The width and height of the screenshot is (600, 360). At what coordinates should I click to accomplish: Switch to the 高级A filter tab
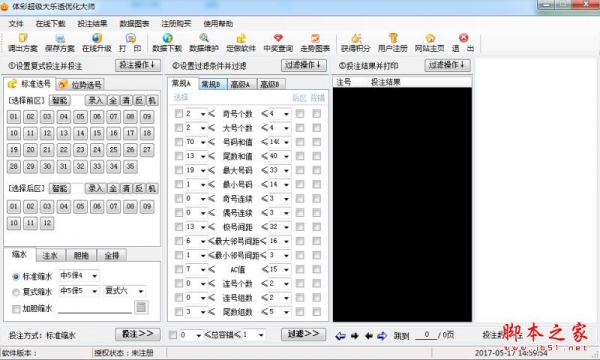[242, 84]
